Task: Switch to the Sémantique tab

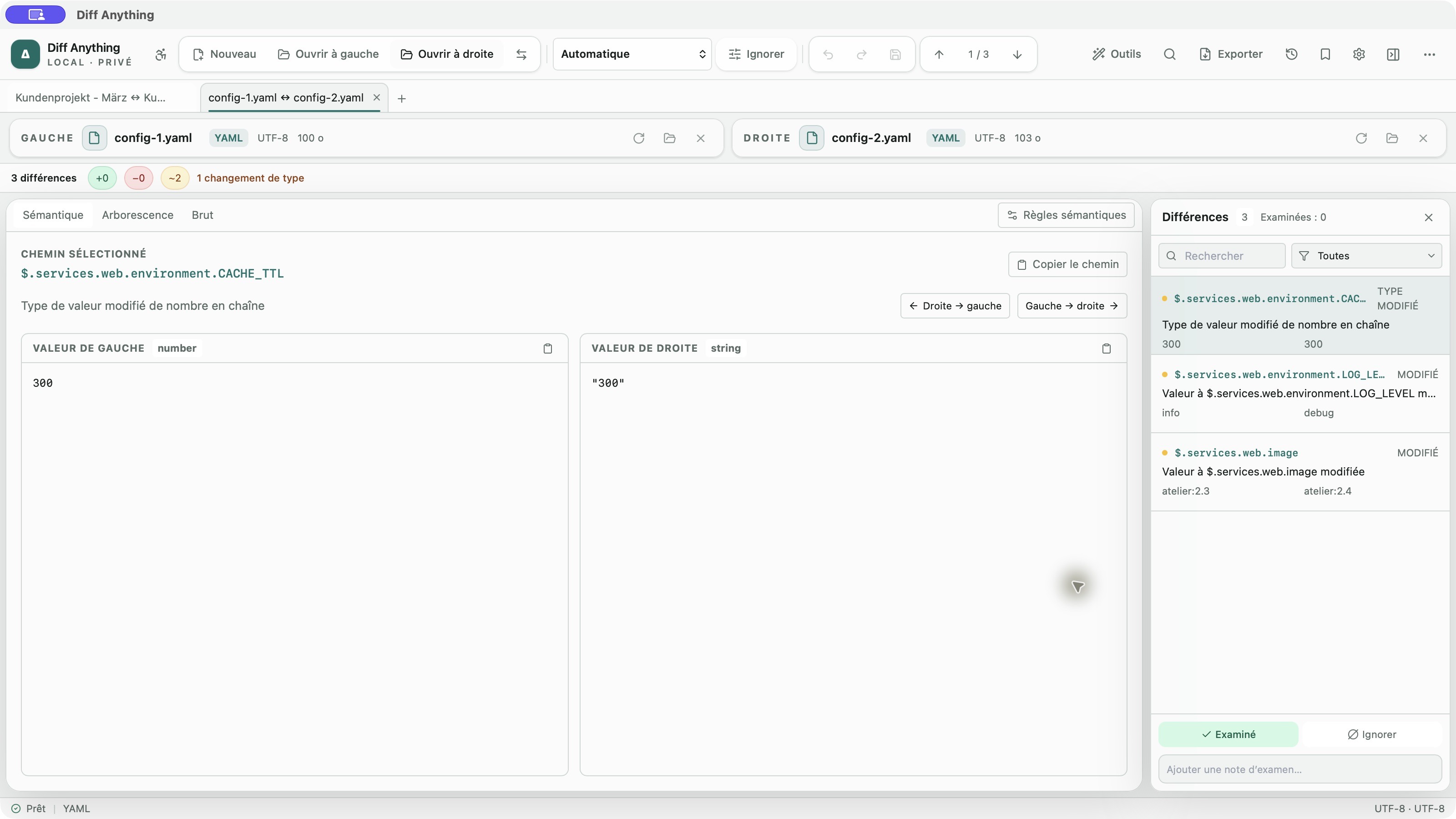Action: pos(53,215)
